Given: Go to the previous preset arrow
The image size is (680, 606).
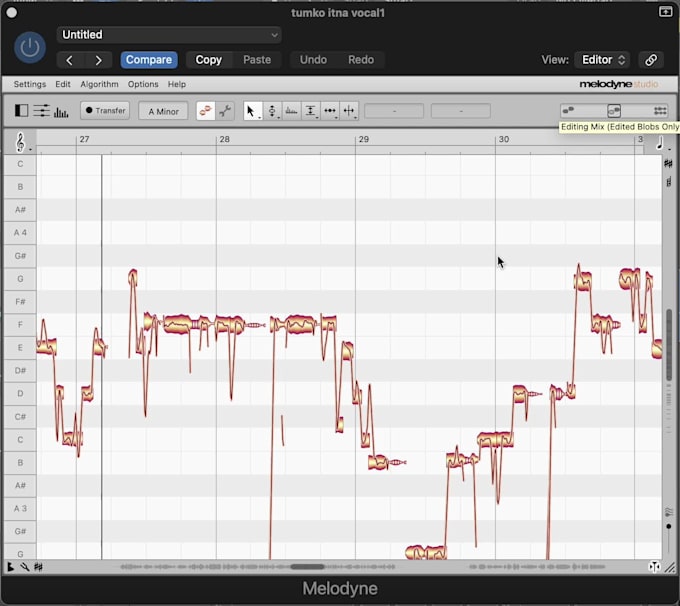Looking at the screenshot, I should click(x=70, y=60).
